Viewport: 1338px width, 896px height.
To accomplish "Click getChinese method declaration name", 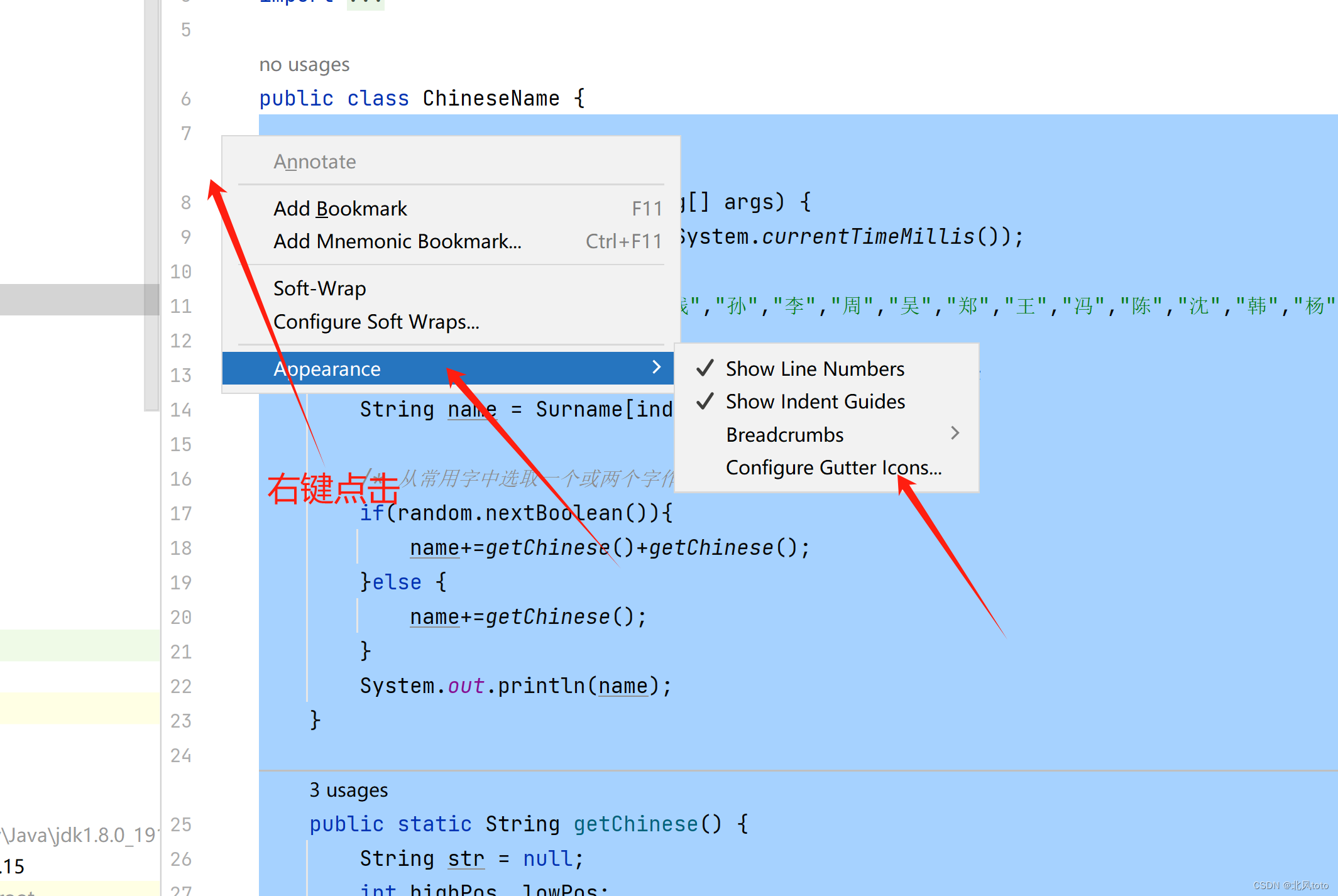I will click(635, 824).
